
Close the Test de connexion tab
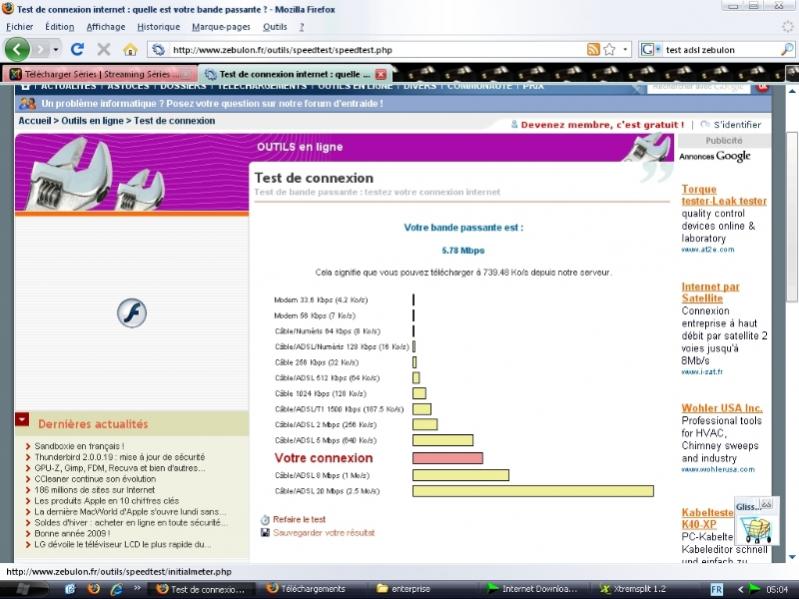pos(381,74)
